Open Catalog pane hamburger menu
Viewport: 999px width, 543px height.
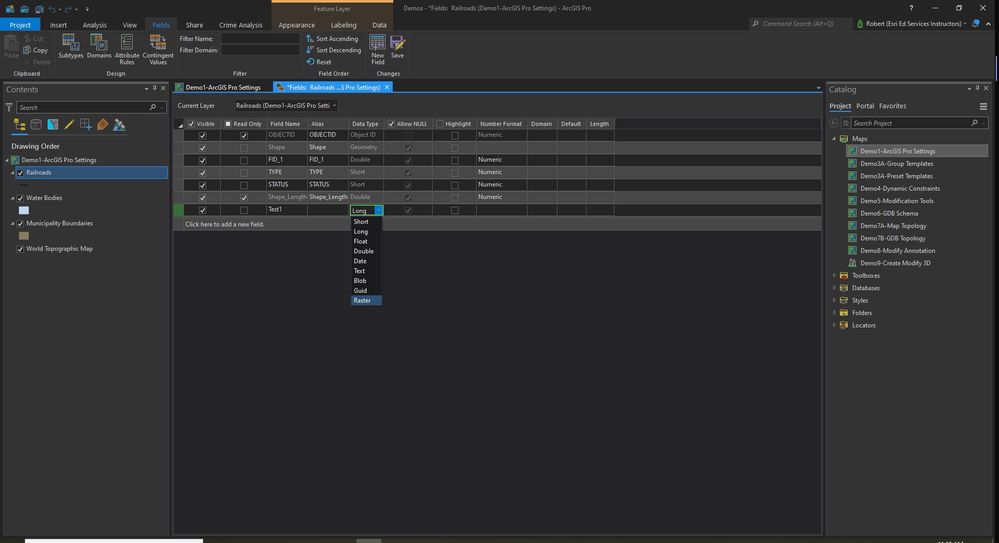(983, 106)
